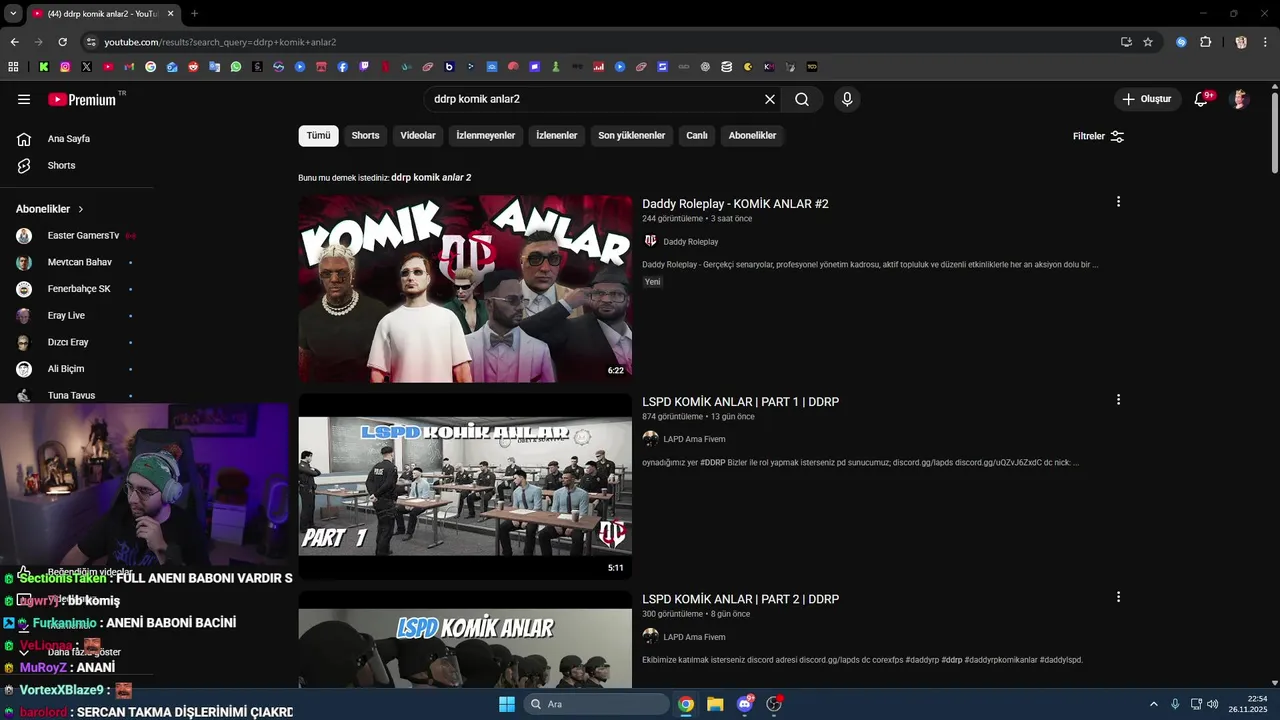Select the Videolar filter chip

click(x=418, y=136)
